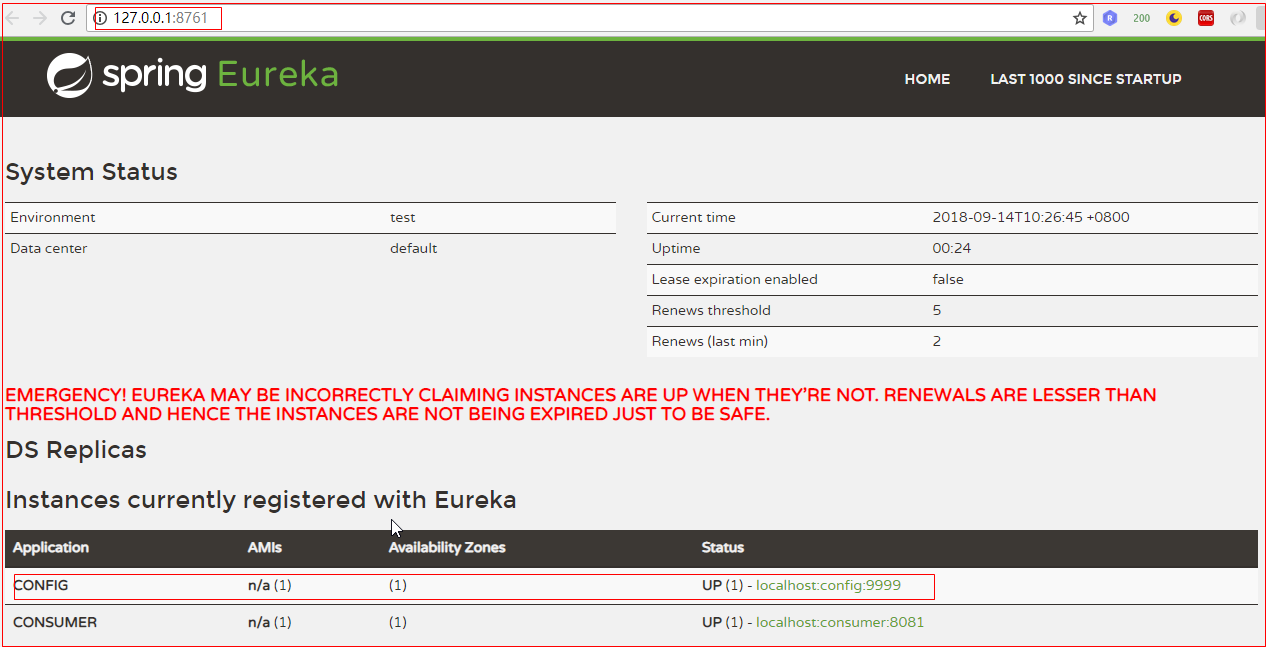Click the System Status heading
1266x647 pixels.
pyautogui.click(x=92, y=172)
